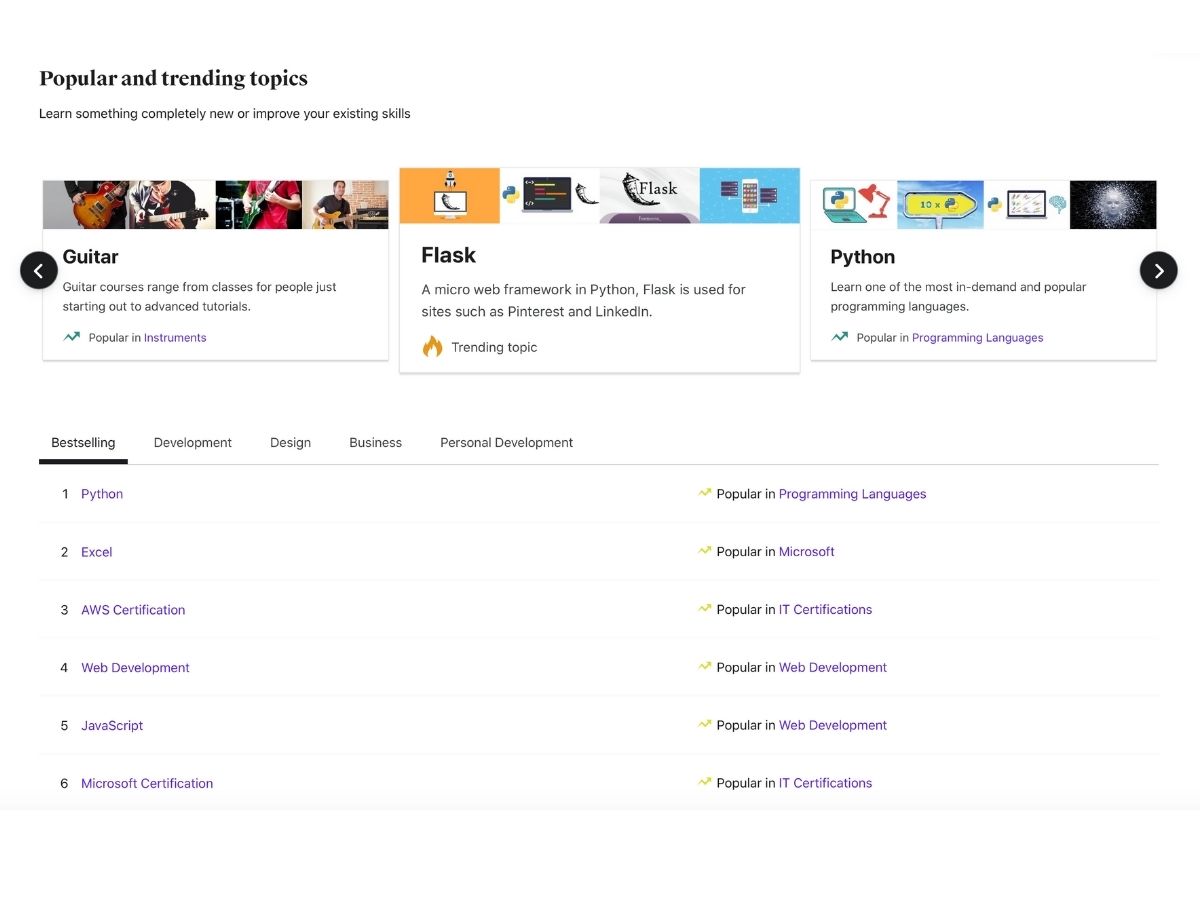Go to previous topics with left arrow
This screenshot has width=1200, height=900.
[x=39, y=270]
